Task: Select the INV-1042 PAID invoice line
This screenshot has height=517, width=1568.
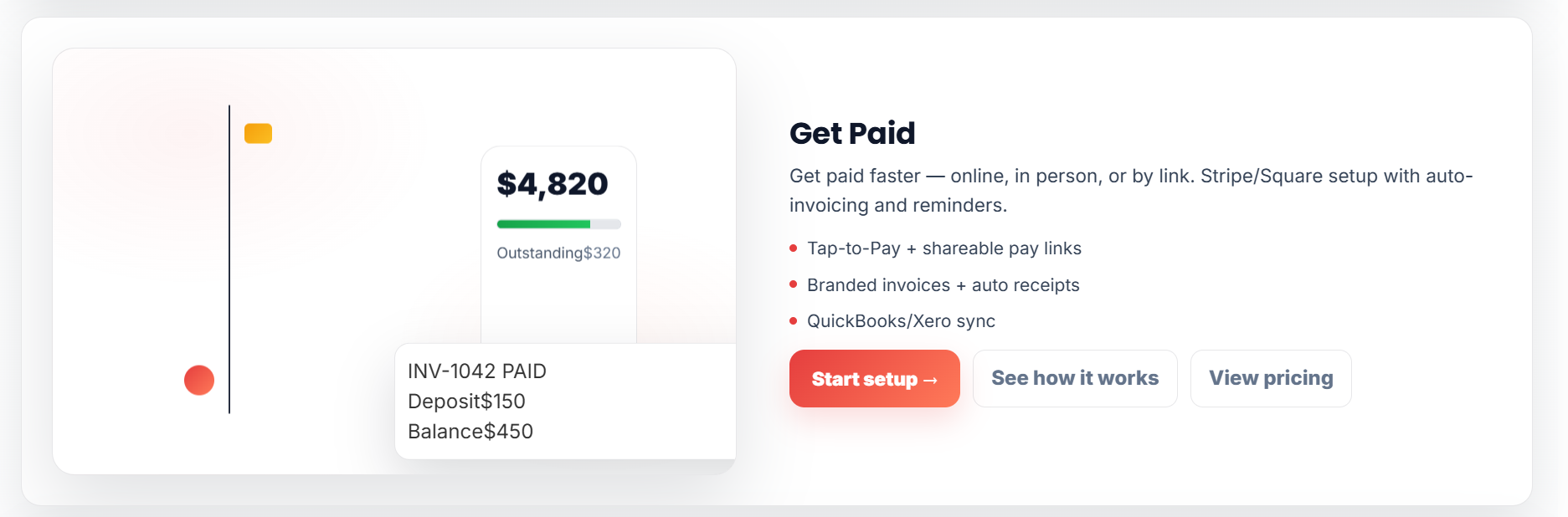Action: (476, 371)
